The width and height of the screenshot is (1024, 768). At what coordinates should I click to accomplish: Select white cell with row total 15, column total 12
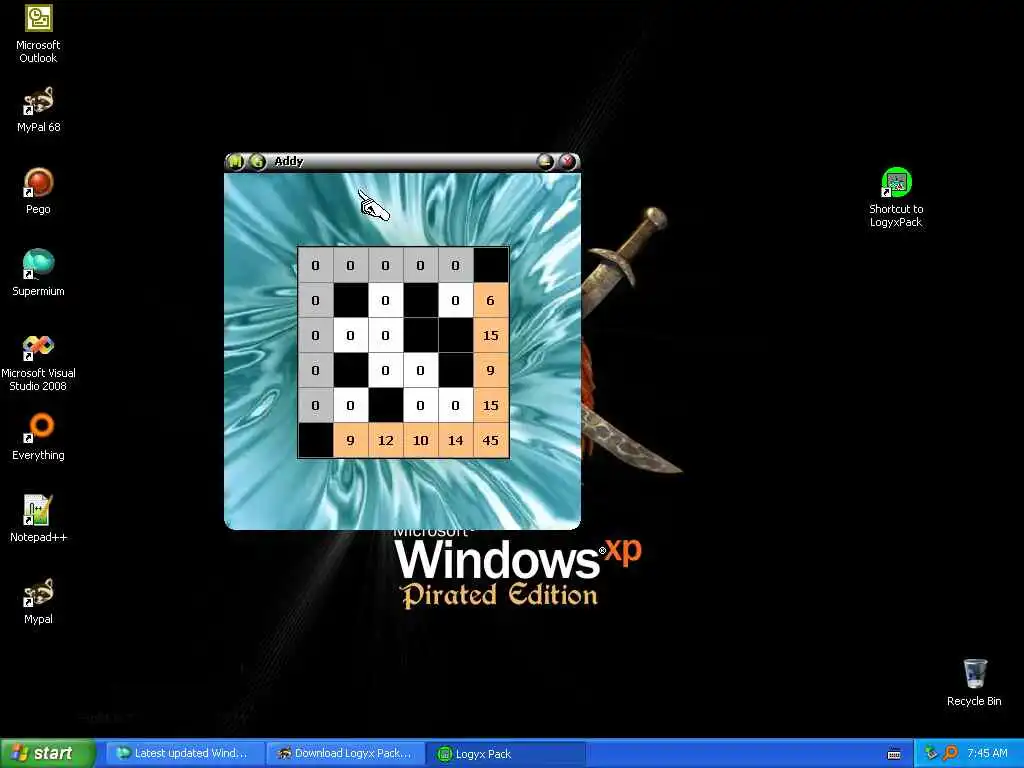click(x=385, y=336)
